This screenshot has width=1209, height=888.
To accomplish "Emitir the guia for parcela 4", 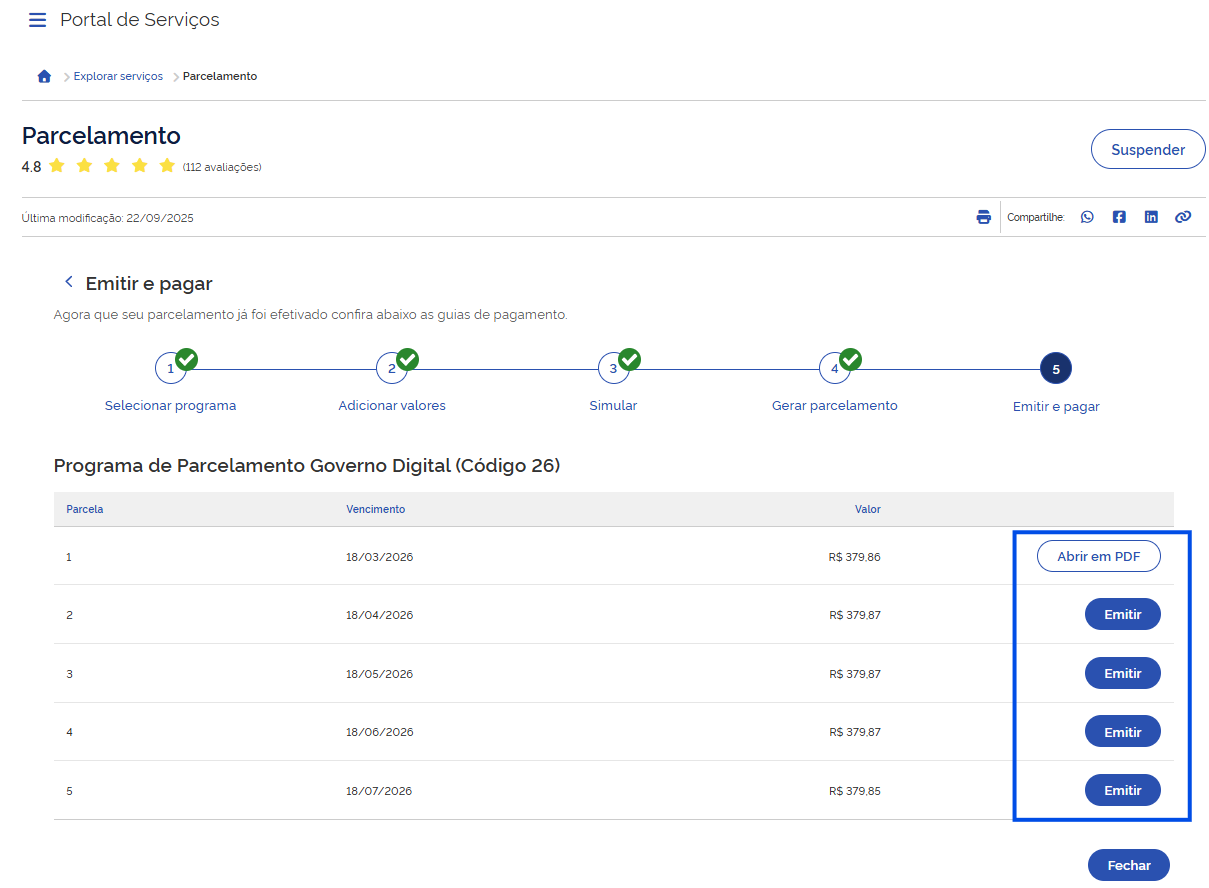I will pos(1123,732).
